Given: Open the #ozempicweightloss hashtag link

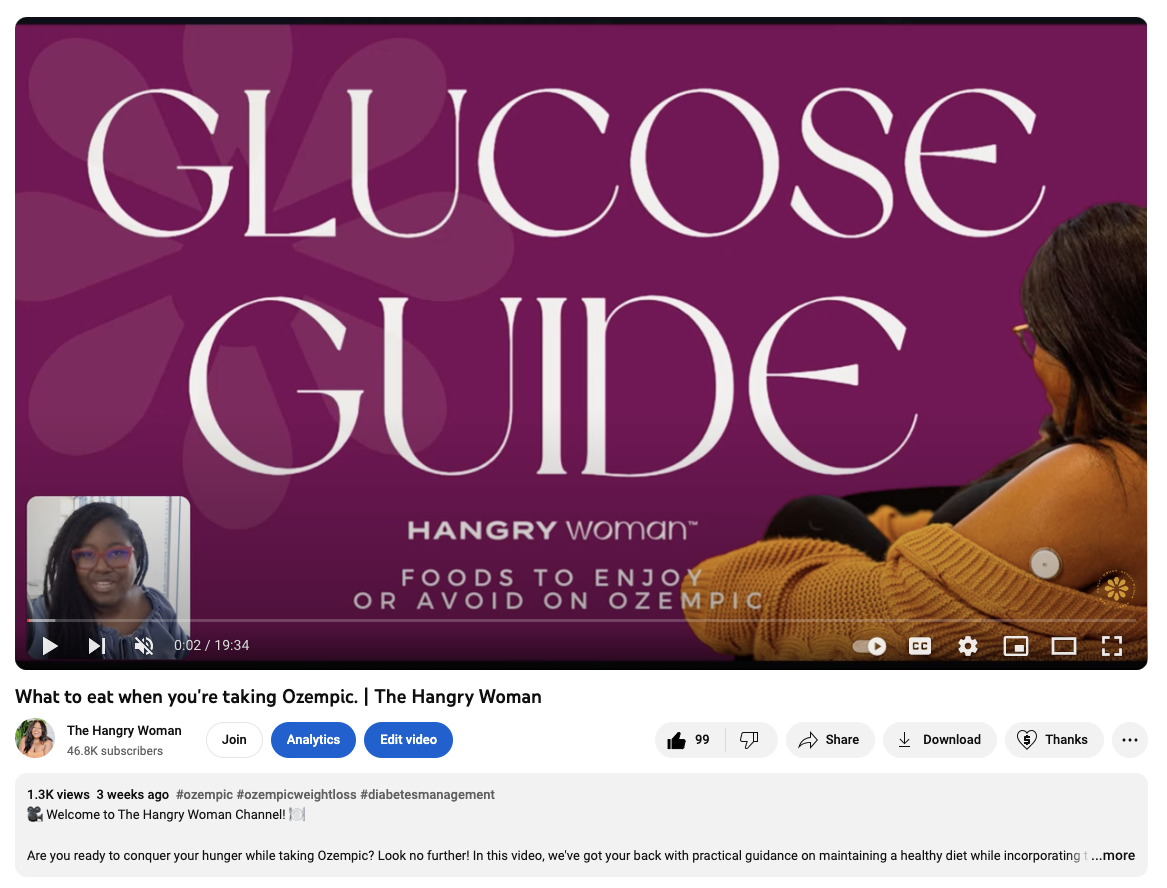Looking at the screenshot, I should tap(296, 794).
